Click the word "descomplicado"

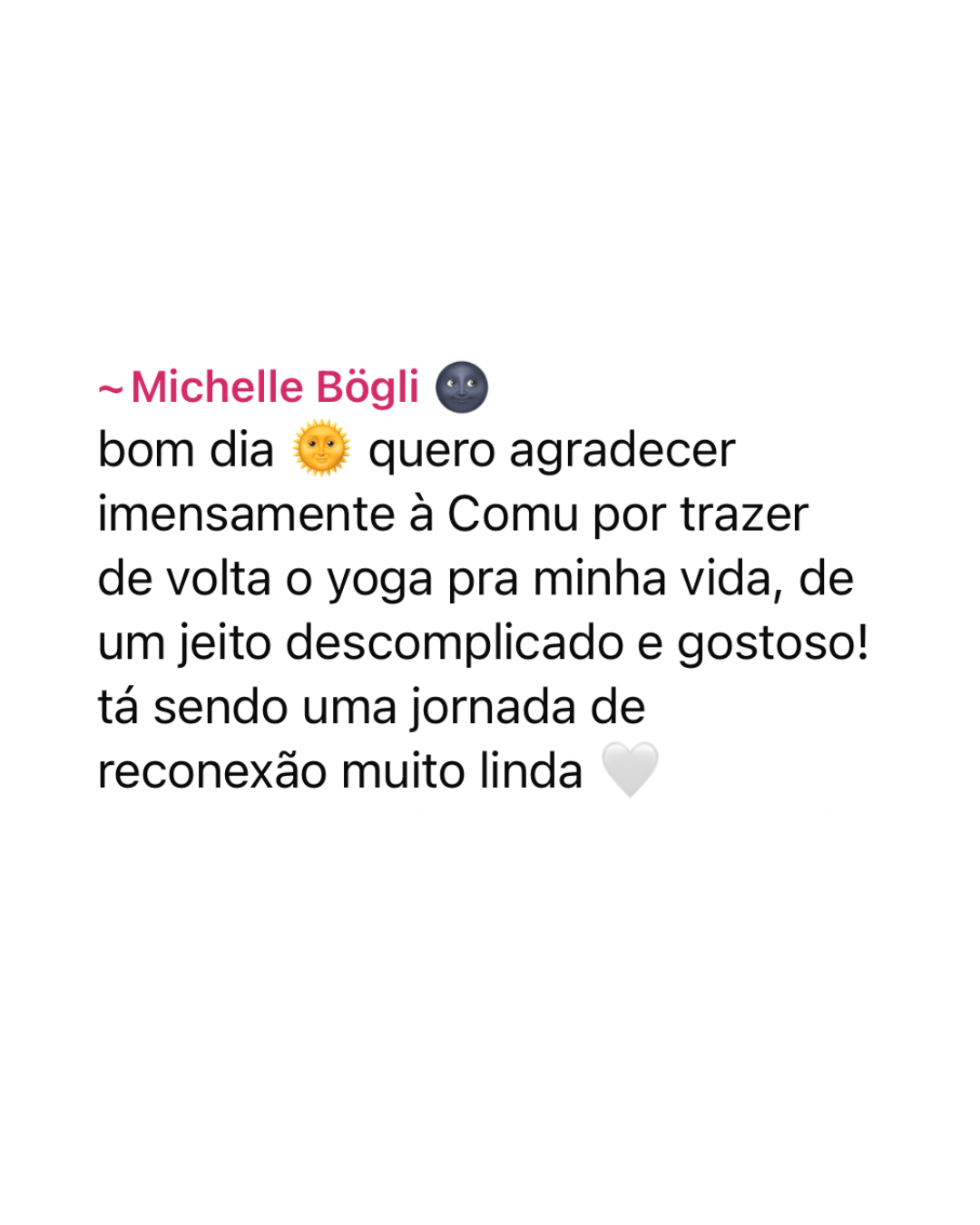click(x=455, y=643)
